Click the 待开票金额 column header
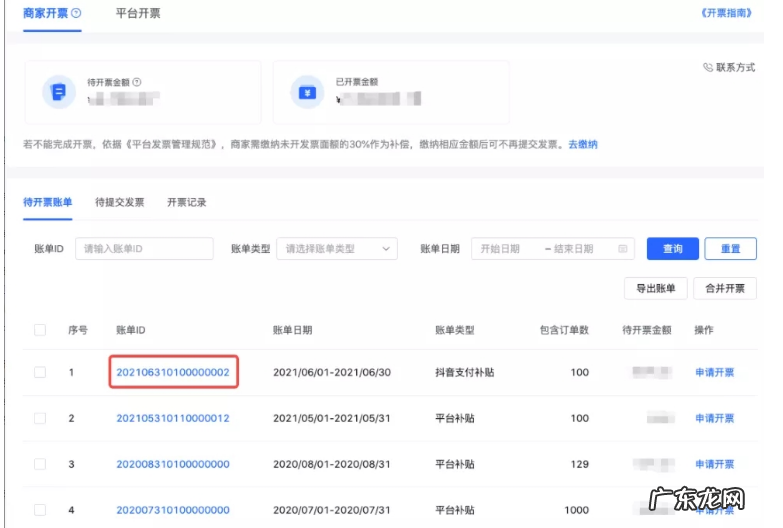This screenshot has height=528, width=783. pos(647,330)
